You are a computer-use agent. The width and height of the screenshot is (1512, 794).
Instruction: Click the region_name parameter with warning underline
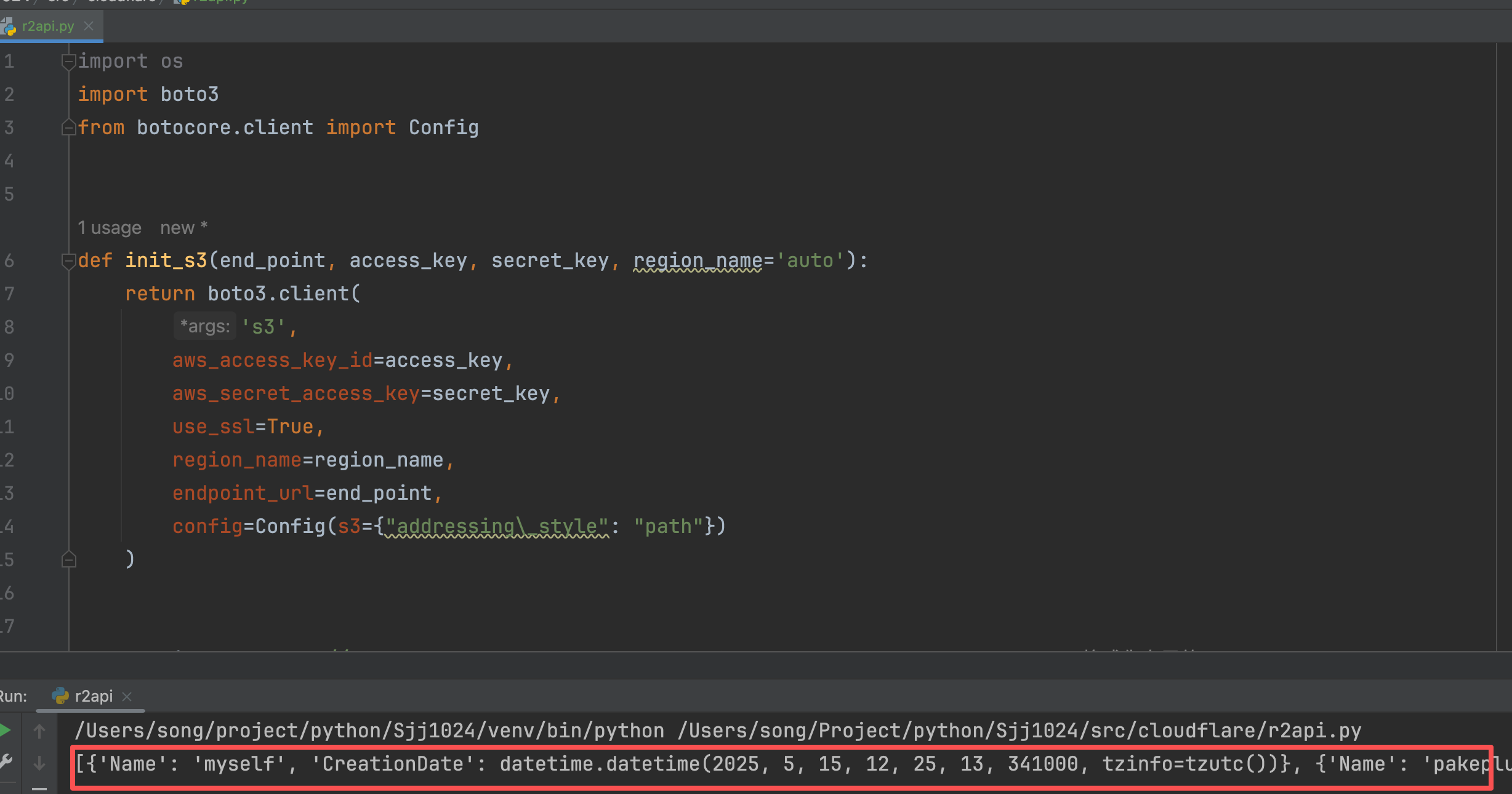(x=698, y=261)
